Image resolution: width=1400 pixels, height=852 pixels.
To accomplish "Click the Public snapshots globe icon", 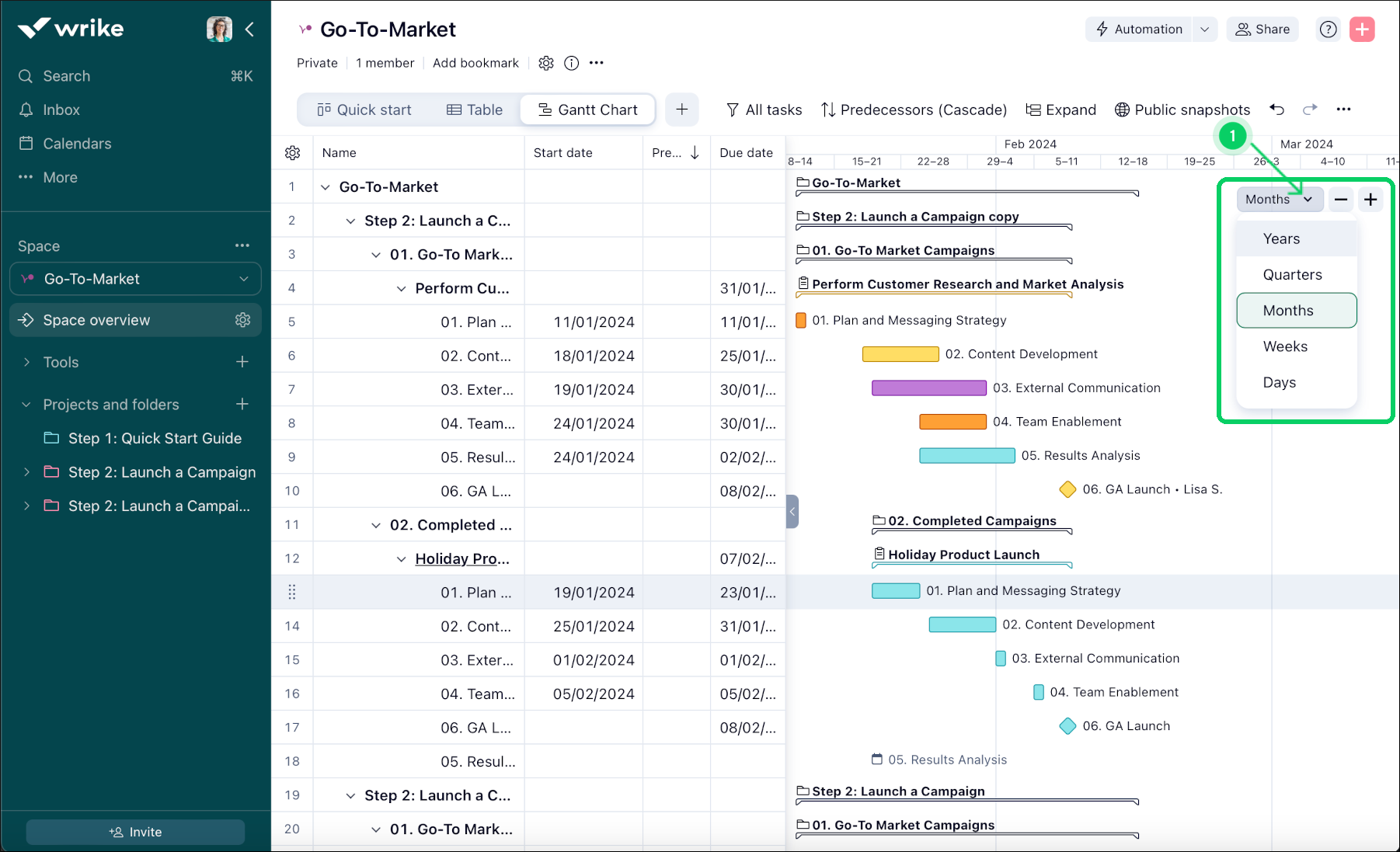I will tap(1121, 110).
